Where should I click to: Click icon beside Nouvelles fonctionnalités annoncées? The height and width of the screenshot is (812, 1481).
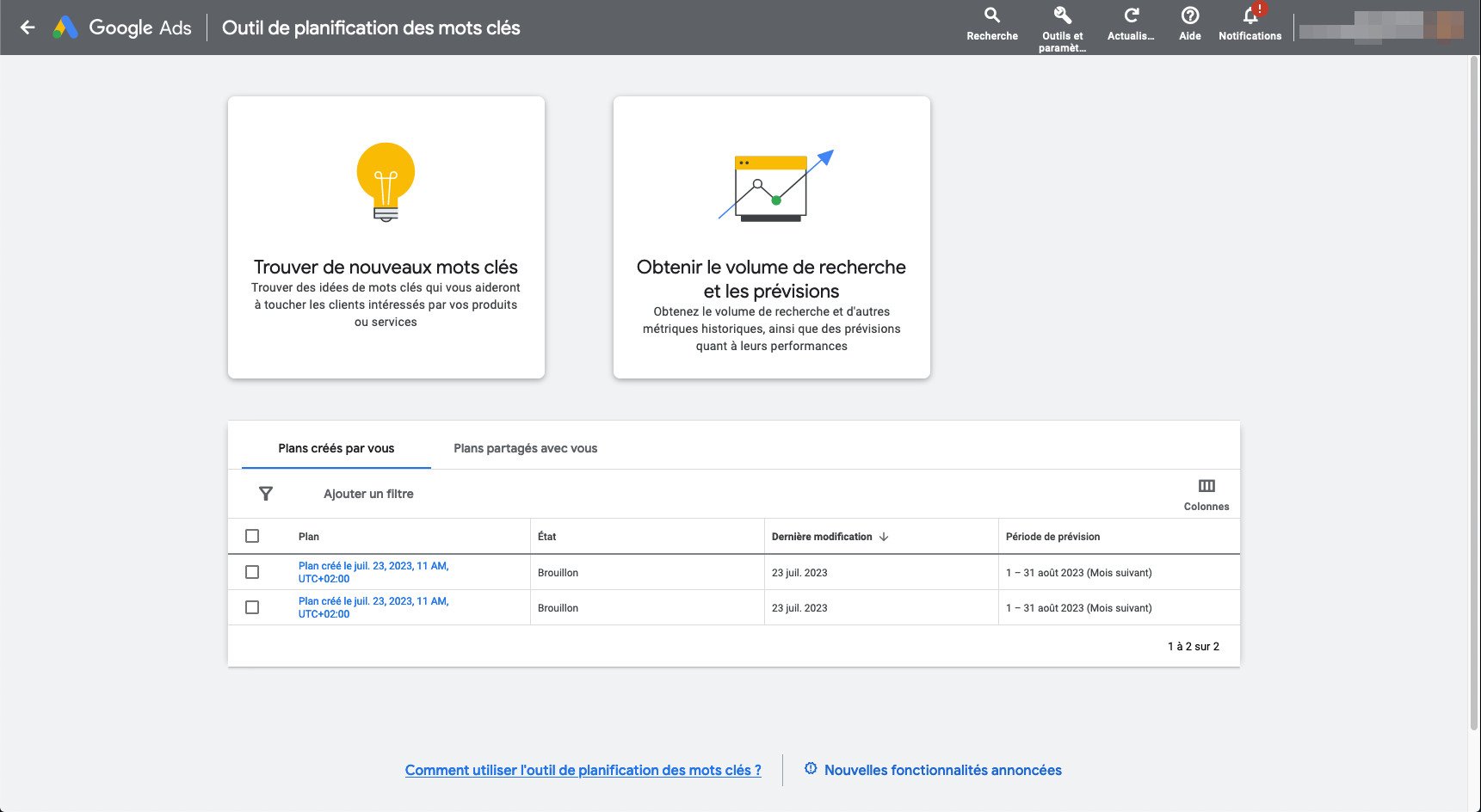point(811,769)
